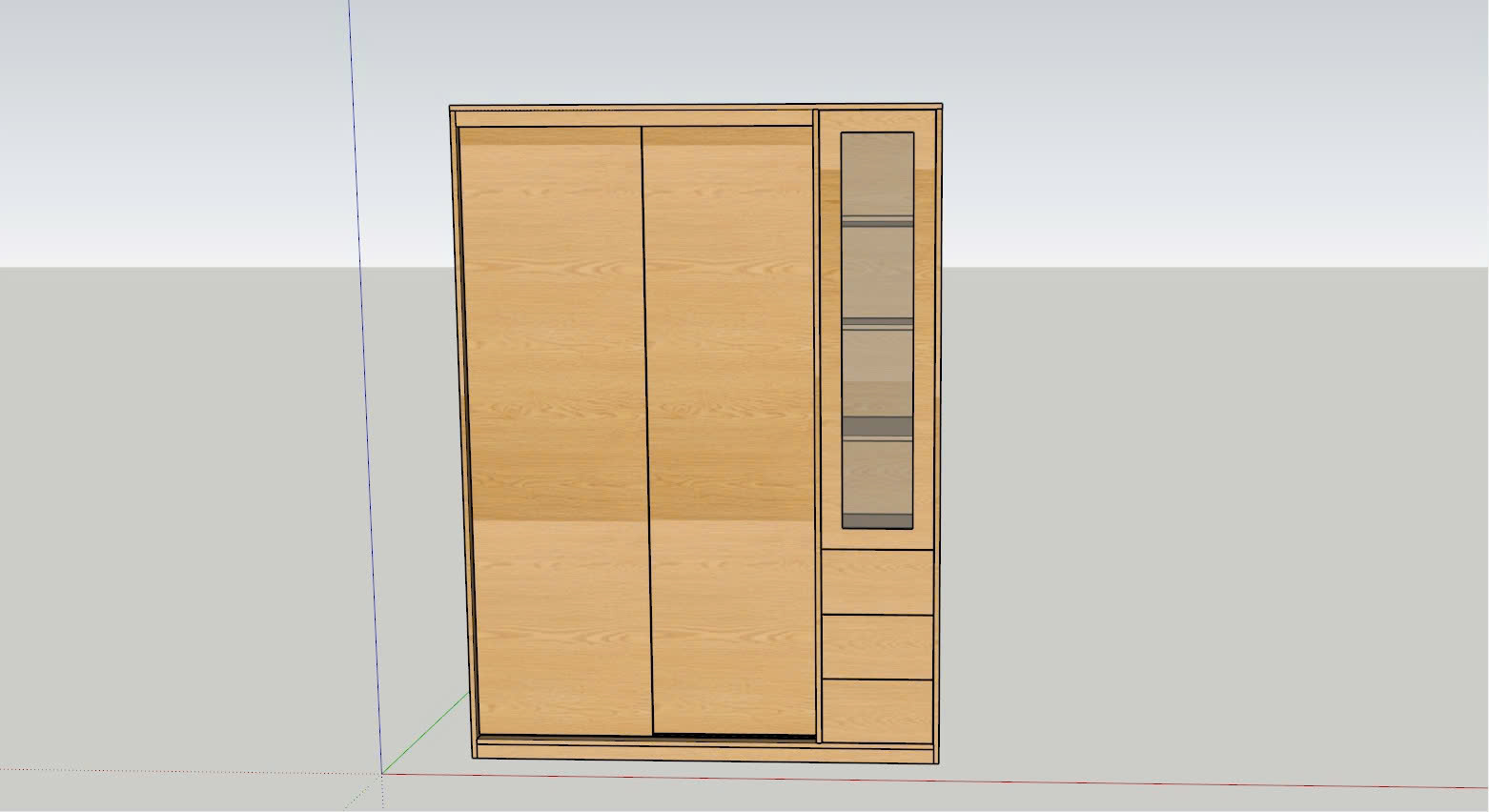
Task: Select the wardrobe base plinth
Action: point(704,753)
